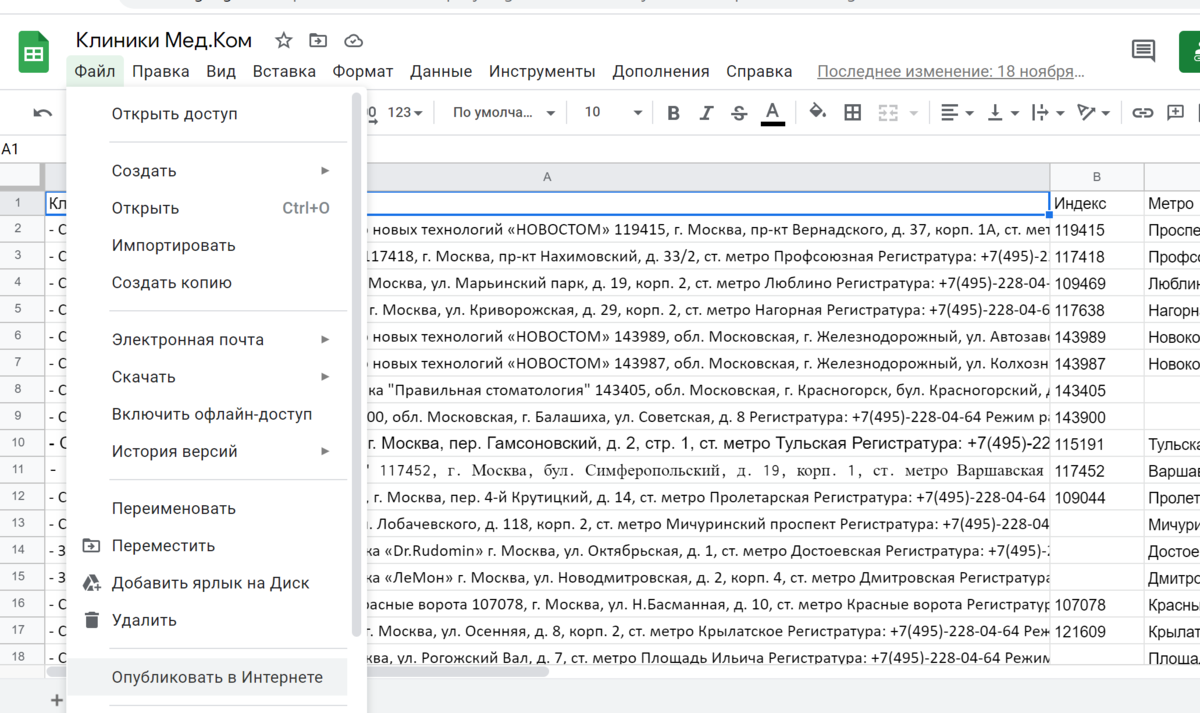Open the text color picker
This screenshot has width=1200, height=713.
point(772,113)
